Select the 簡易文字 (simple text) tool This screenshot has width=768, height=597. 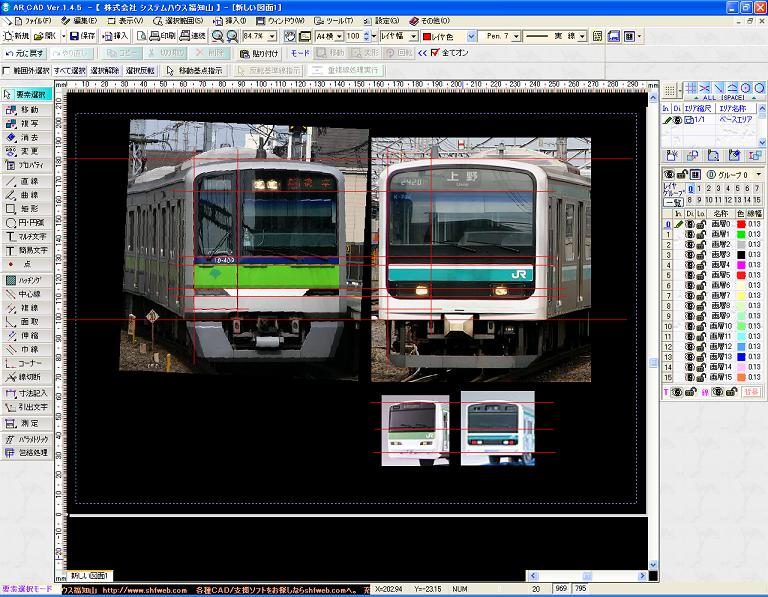pyautogui.click(x=27, y=250)
